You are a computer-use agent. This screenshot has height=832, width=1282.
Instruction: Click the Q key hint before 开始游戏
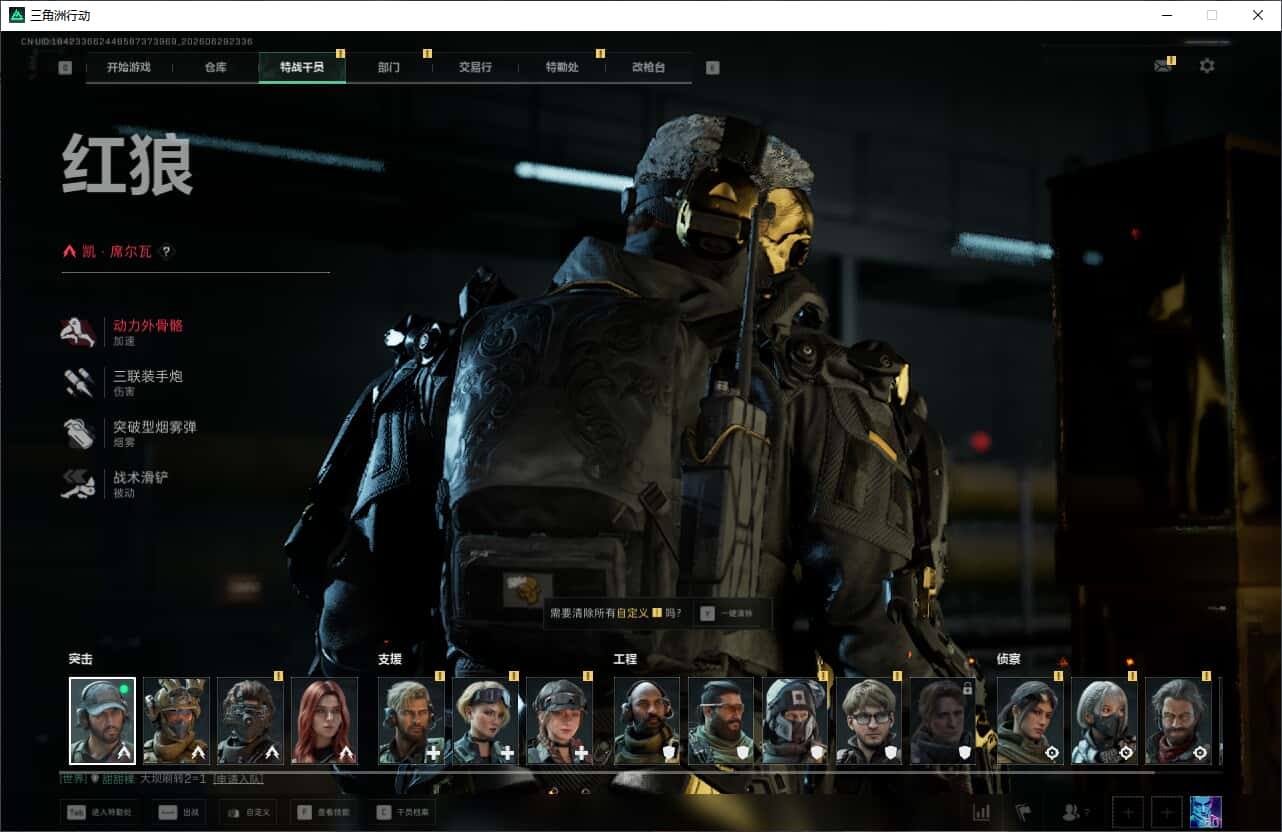click(x=66, y=68)
